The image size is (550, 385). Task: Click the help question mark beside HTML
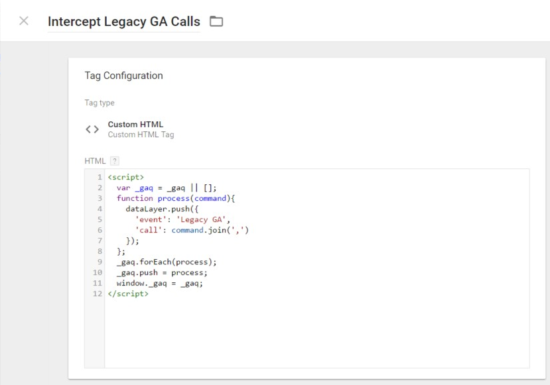[x=114, y=161]
